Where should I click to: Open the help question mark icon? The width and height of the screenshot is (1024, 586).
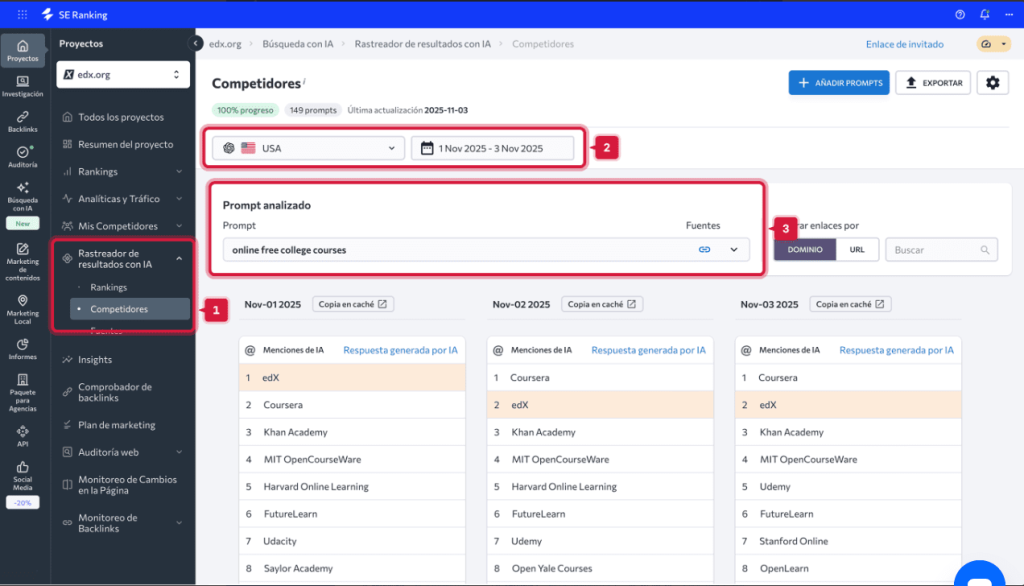960,14
